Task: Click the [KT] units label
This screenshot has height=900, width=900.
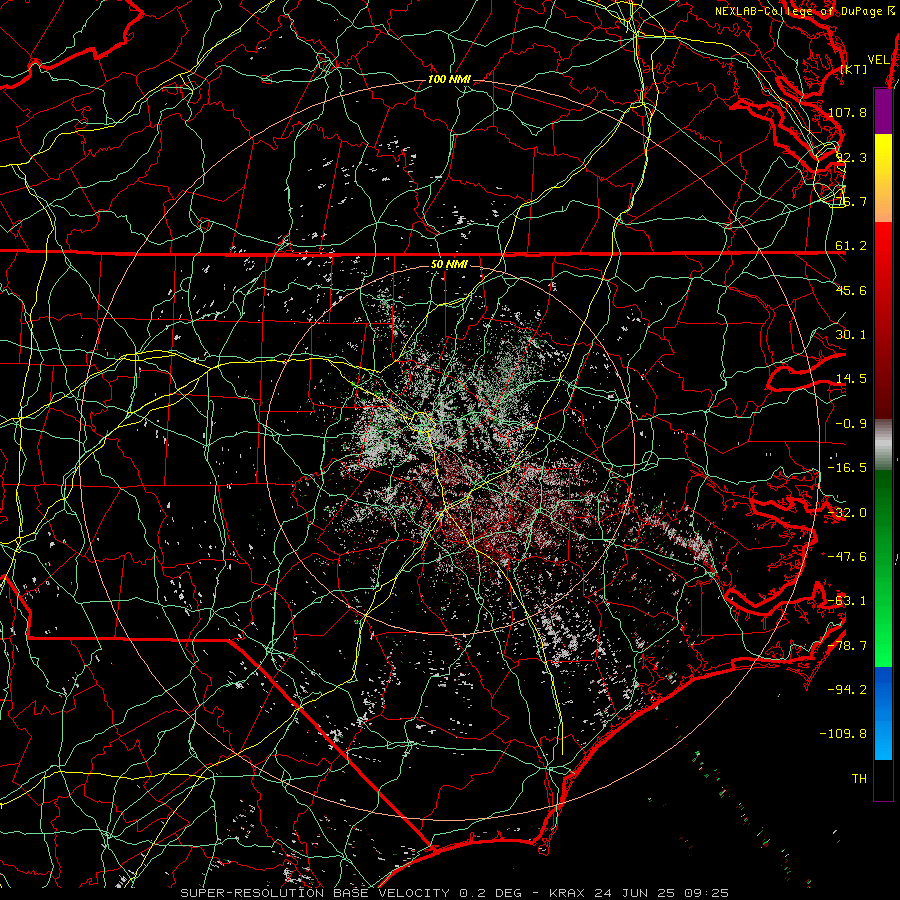Action: pyautogui.click(x=854, y=69)
